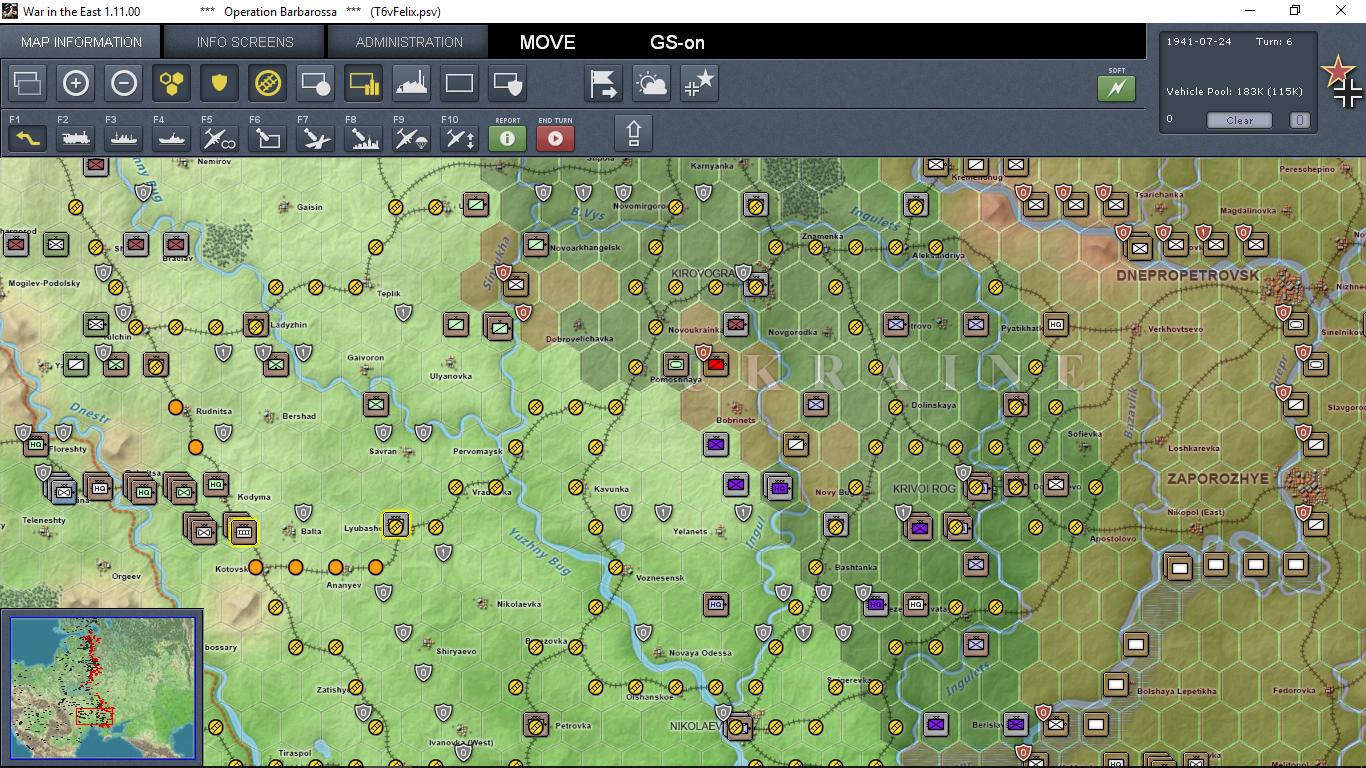Select F10 air transfer mode icon

coord(460,138)
